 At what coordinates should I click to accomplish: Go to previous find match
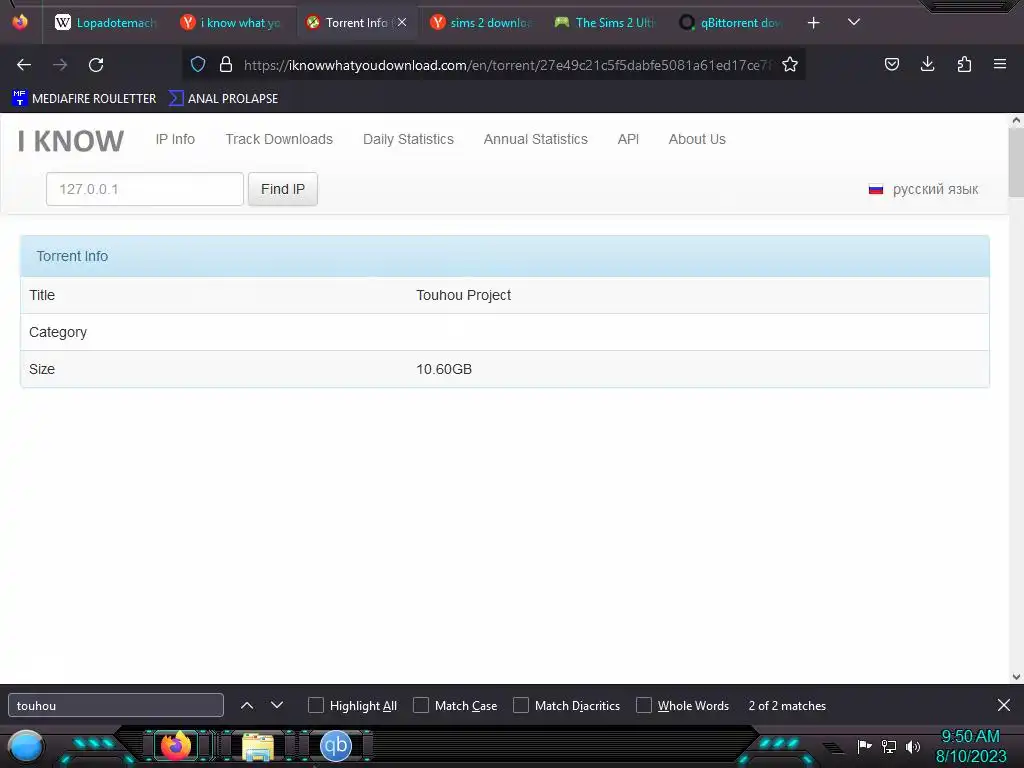247,705
